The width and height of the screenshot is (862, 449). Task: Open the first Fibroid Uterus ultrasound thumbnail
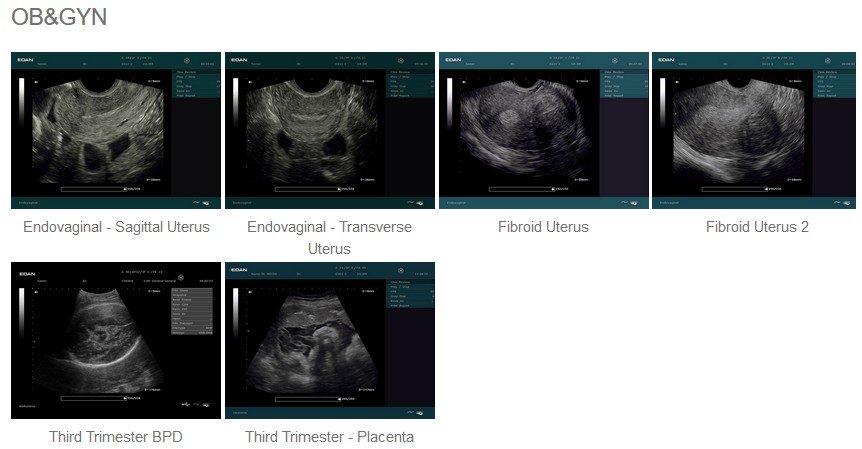[x=544, y=130]
